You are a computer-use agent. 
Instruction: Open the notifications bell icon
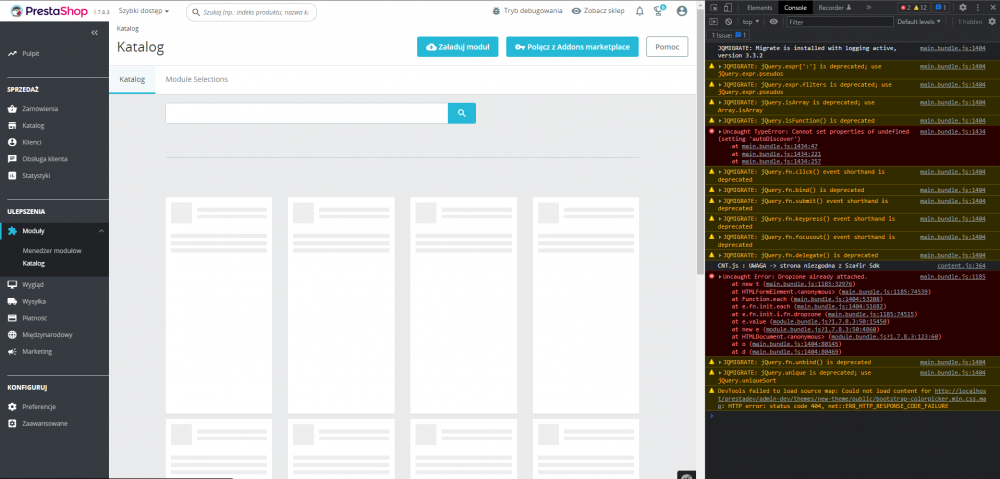(x=640, y=11)
